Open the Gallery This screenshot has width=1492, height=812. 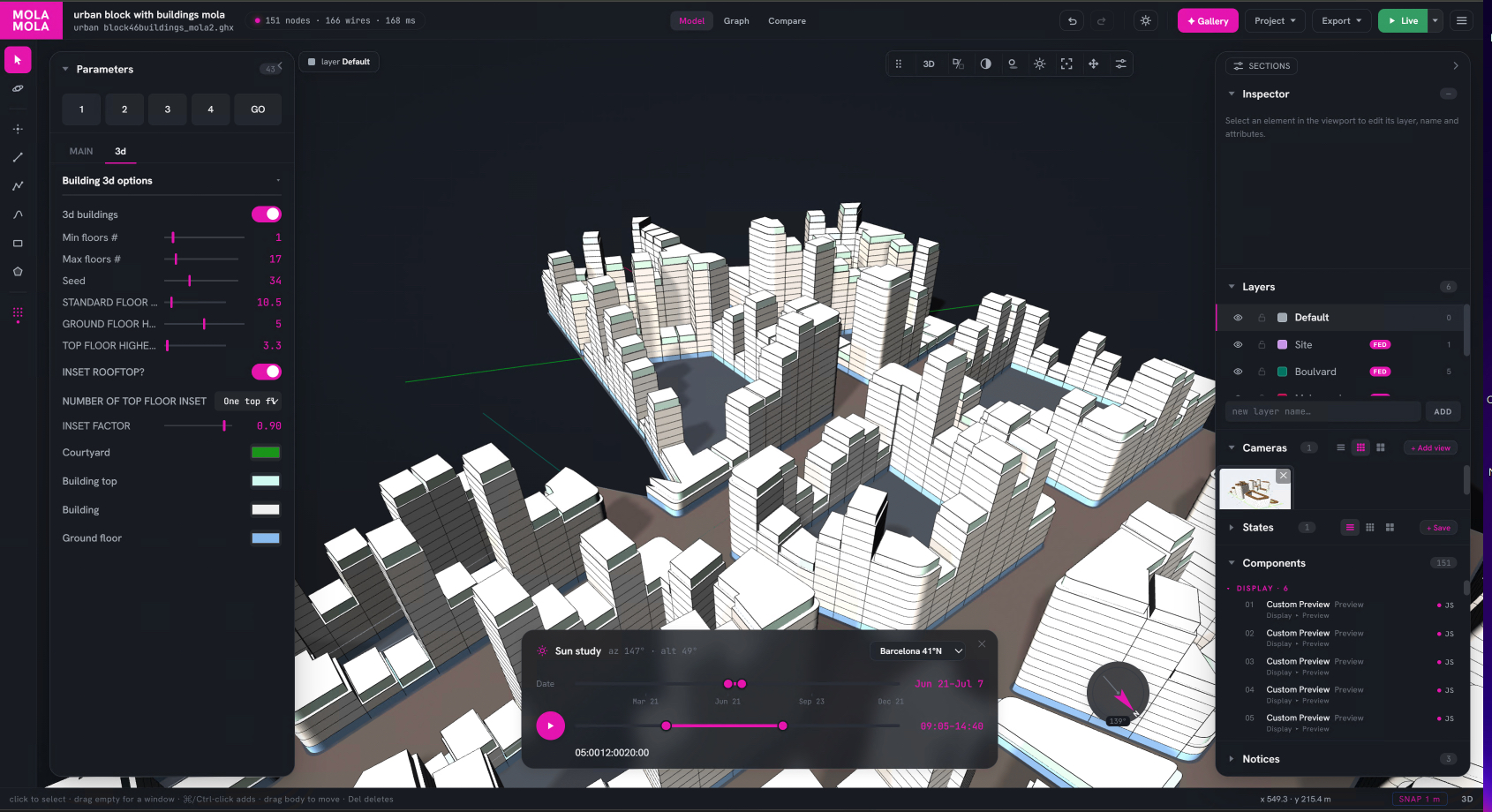[1208, 21]
